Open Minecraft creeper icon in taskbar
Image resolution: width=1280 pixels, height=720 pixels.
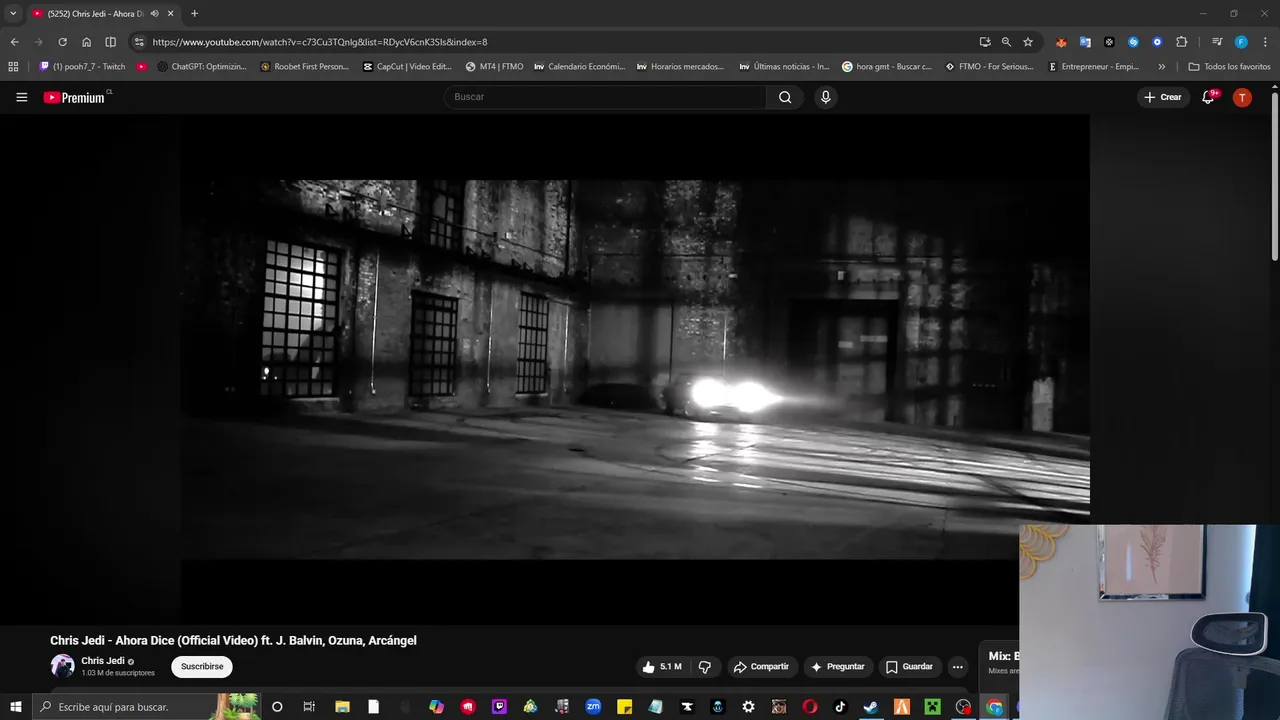(x=932, y=707)
